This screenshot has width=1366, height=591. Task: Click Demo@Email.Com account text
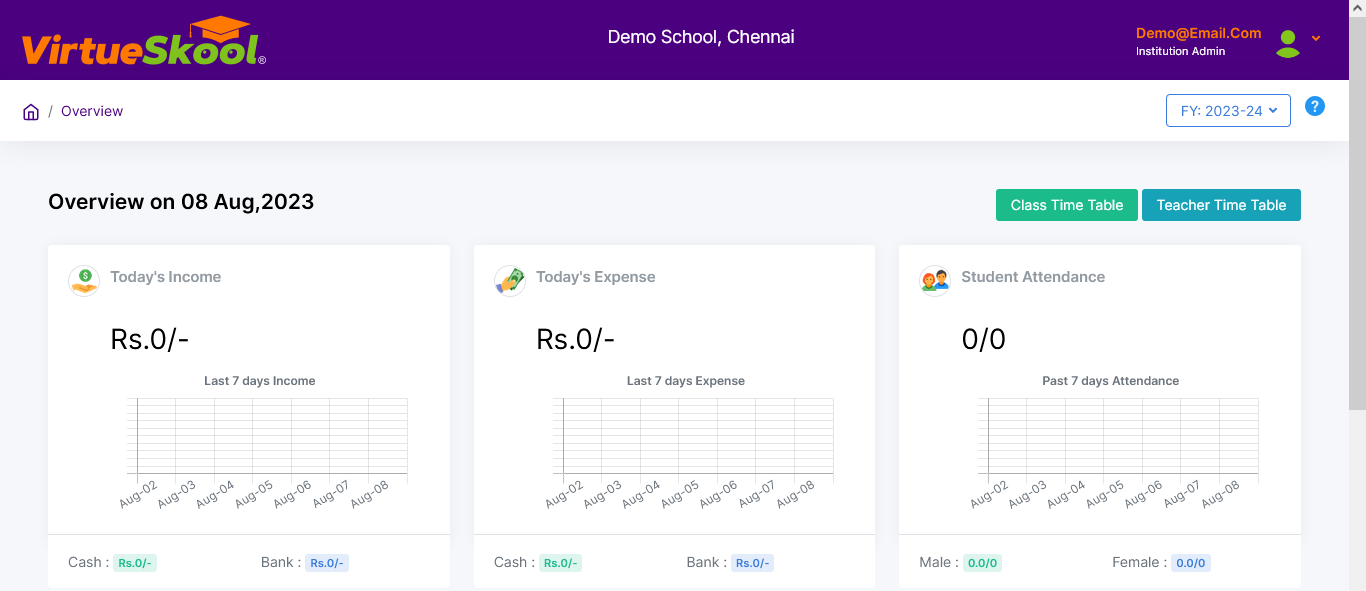(1199, 33)
